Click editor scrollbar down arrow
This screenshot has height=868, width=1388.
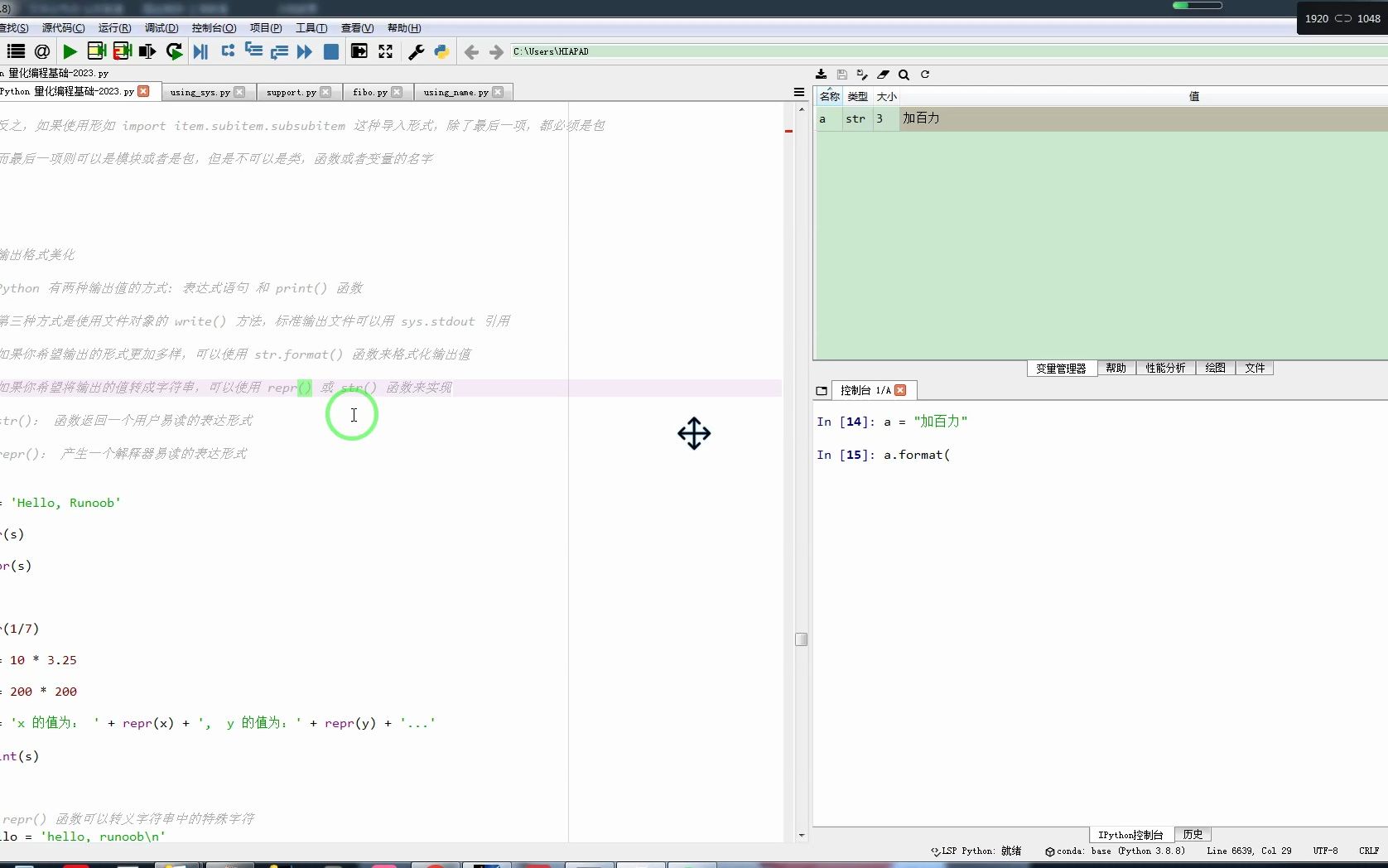coord(801,836)
